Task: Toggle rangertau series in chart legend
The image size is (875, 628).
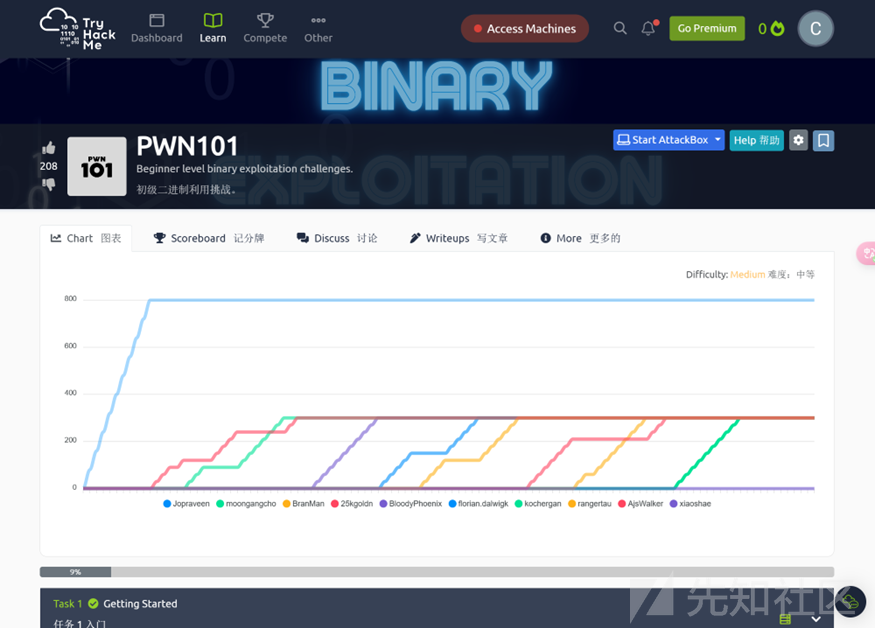Action: coord(590,504)
